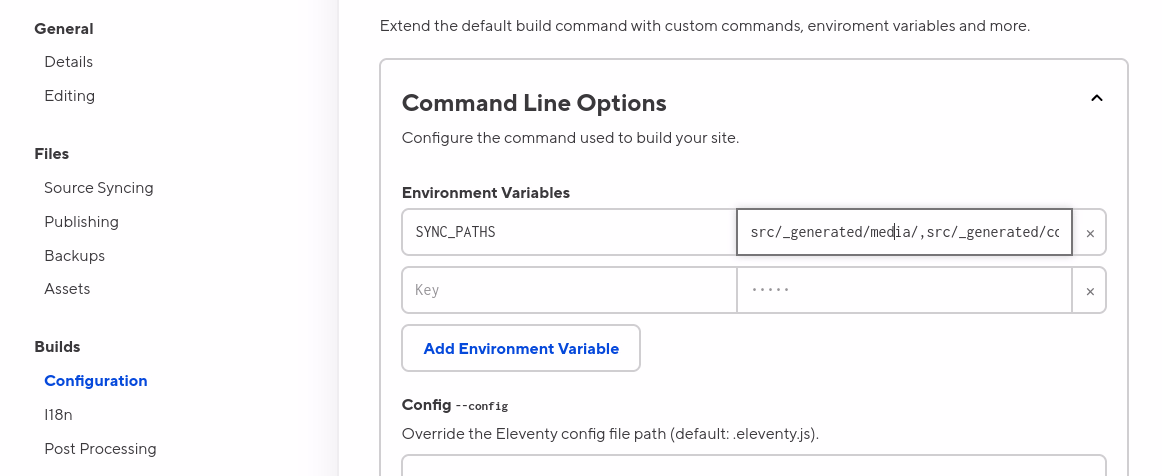
Task: Focus the empty masked value field
Action: click(903, 290)
